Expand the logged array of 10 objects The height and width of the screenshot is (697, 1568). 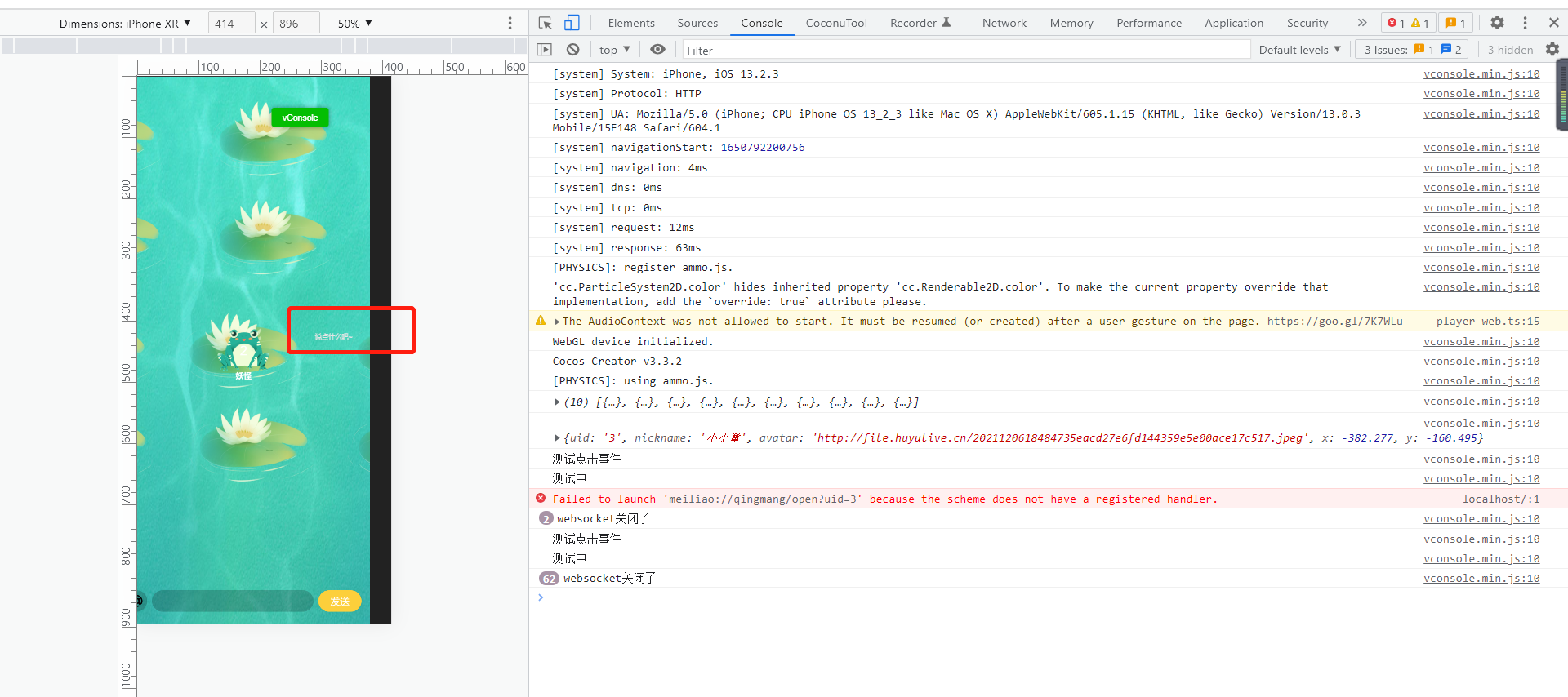pos(557,402)
